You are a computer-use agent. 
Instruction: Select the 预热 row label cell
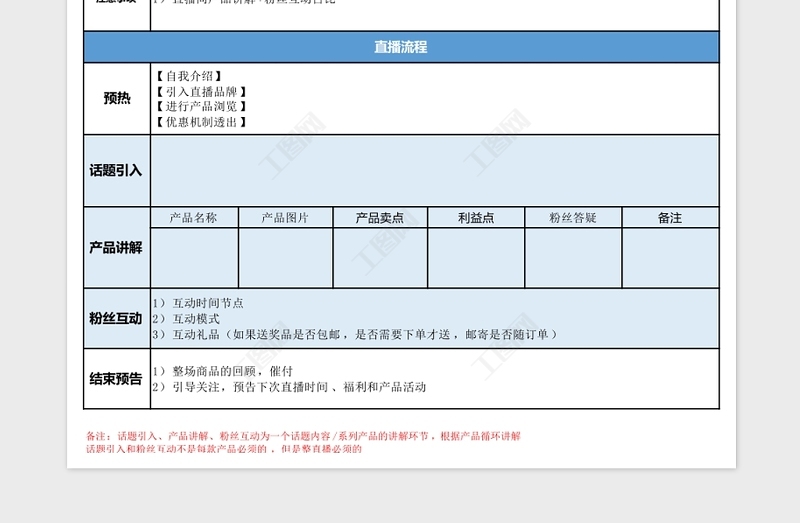pyautogui.click(x=117, y=98)
